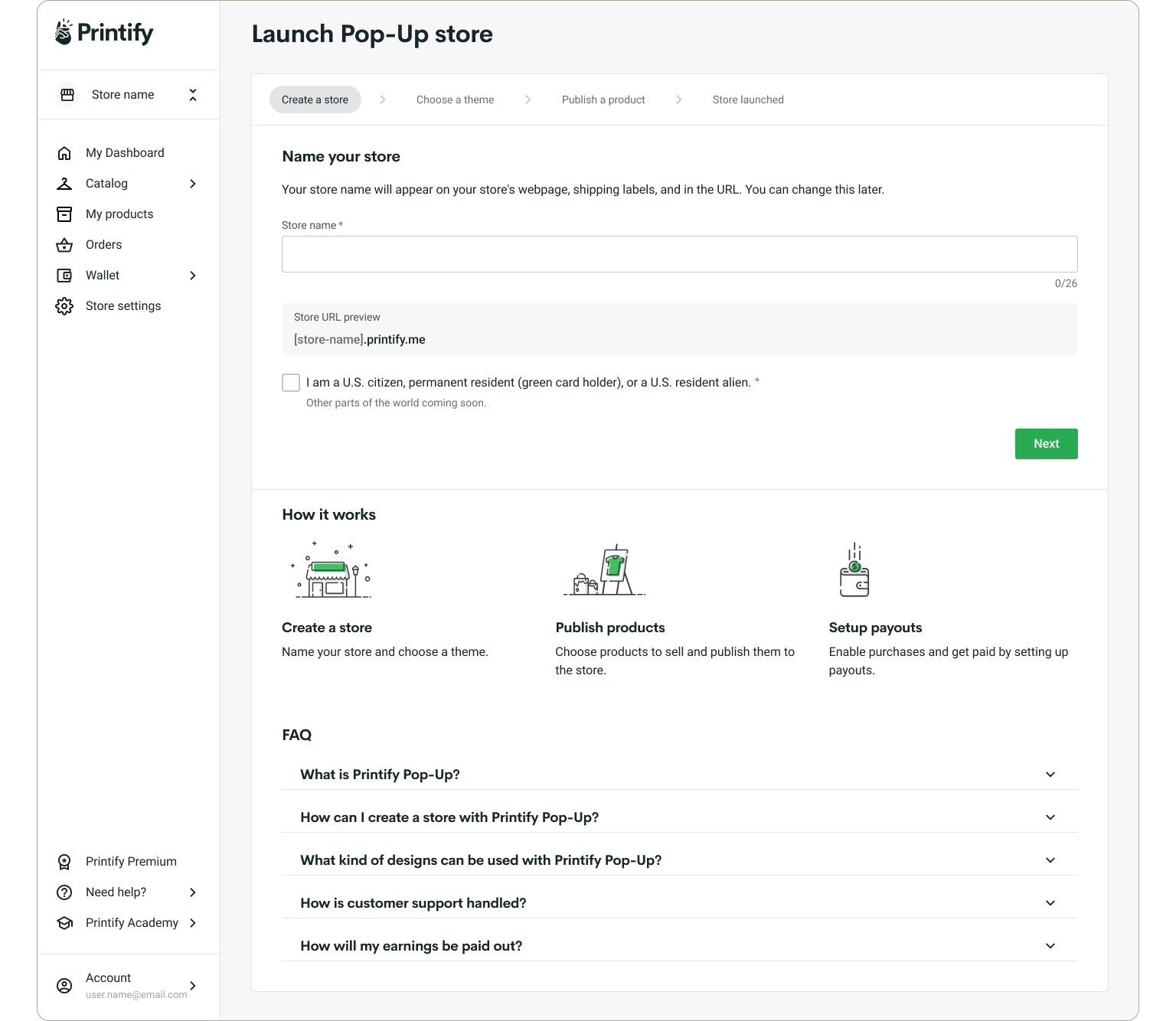Click the Need help question icon
1176x1021 pixels.
tap(64, 892)
